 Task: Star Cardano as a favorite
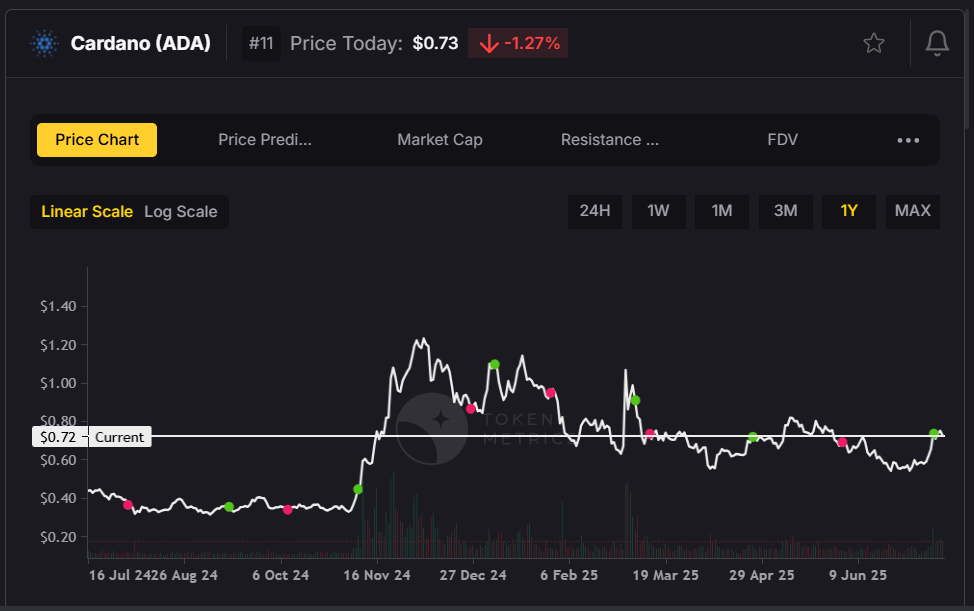pos(873,43)
